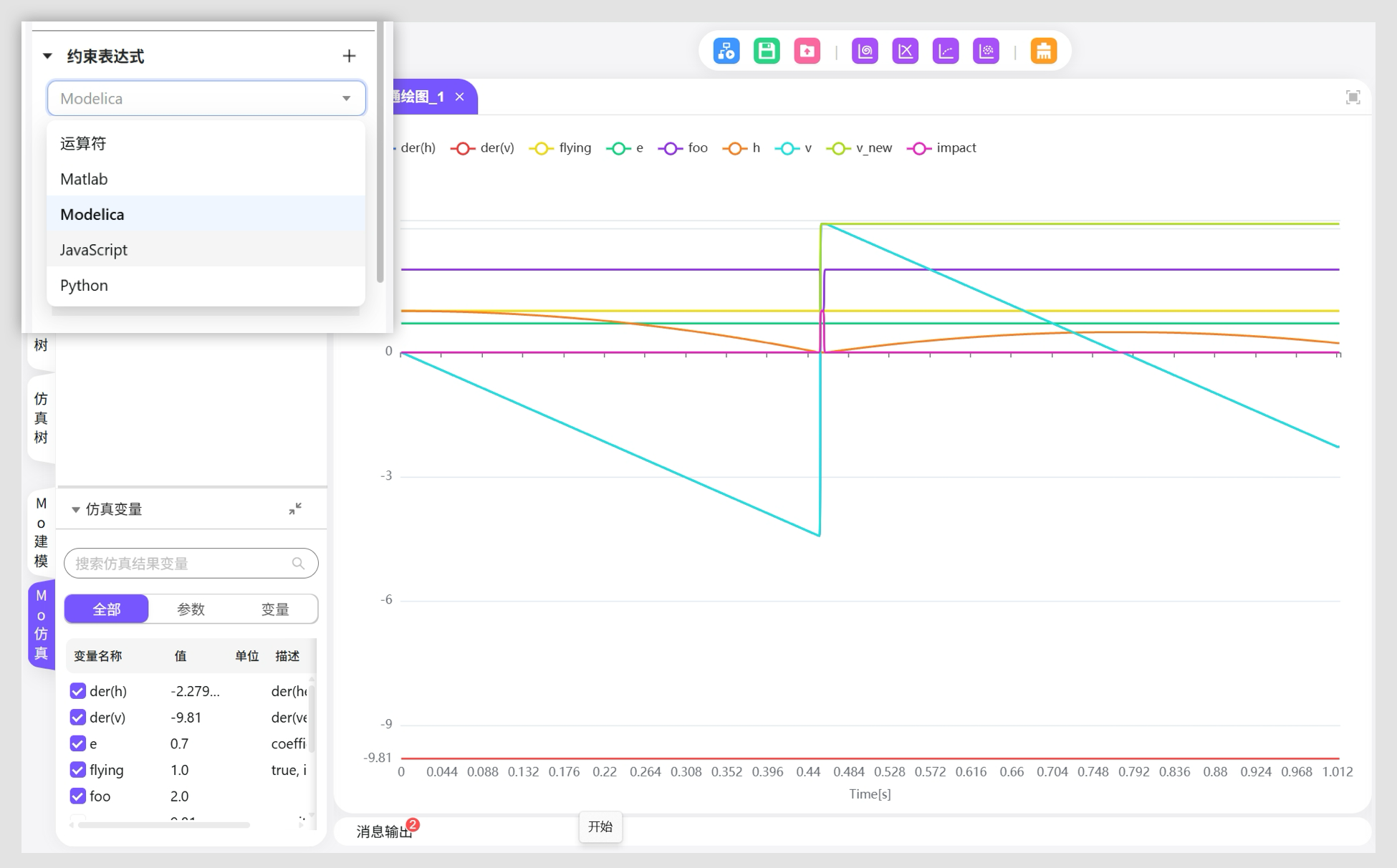Click the vertical scrollbar of the popup panel
Image resolution: width=1397 pixels, height=868 pixels.
pos(380,152)
